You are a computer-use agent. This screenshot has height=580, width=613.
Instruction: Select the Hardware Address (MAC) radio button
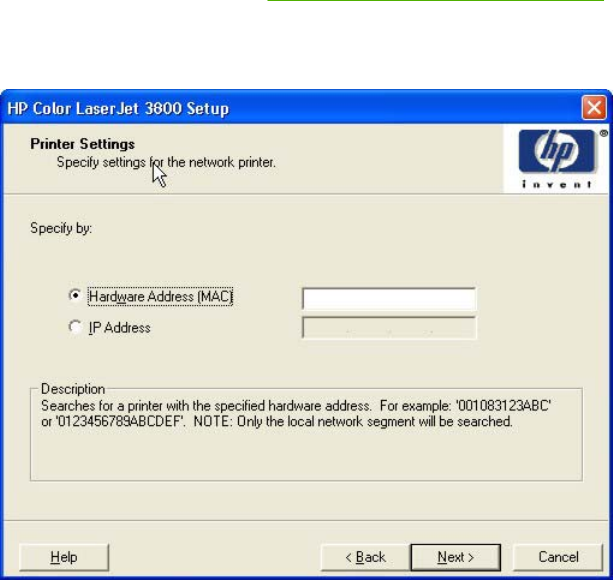(x=75, y=296)
